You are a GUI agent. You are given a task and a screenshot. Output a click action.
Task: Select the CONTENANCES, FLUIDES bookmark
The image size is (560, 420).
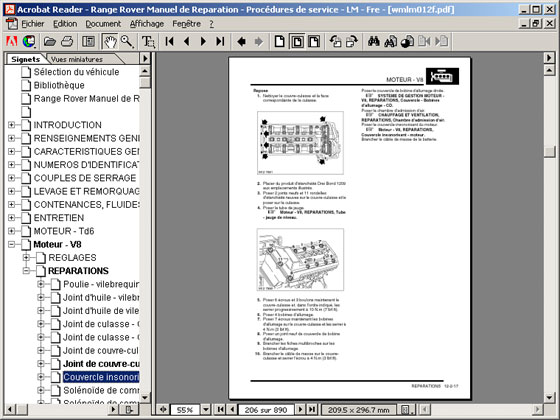click(x=86, y=205)
